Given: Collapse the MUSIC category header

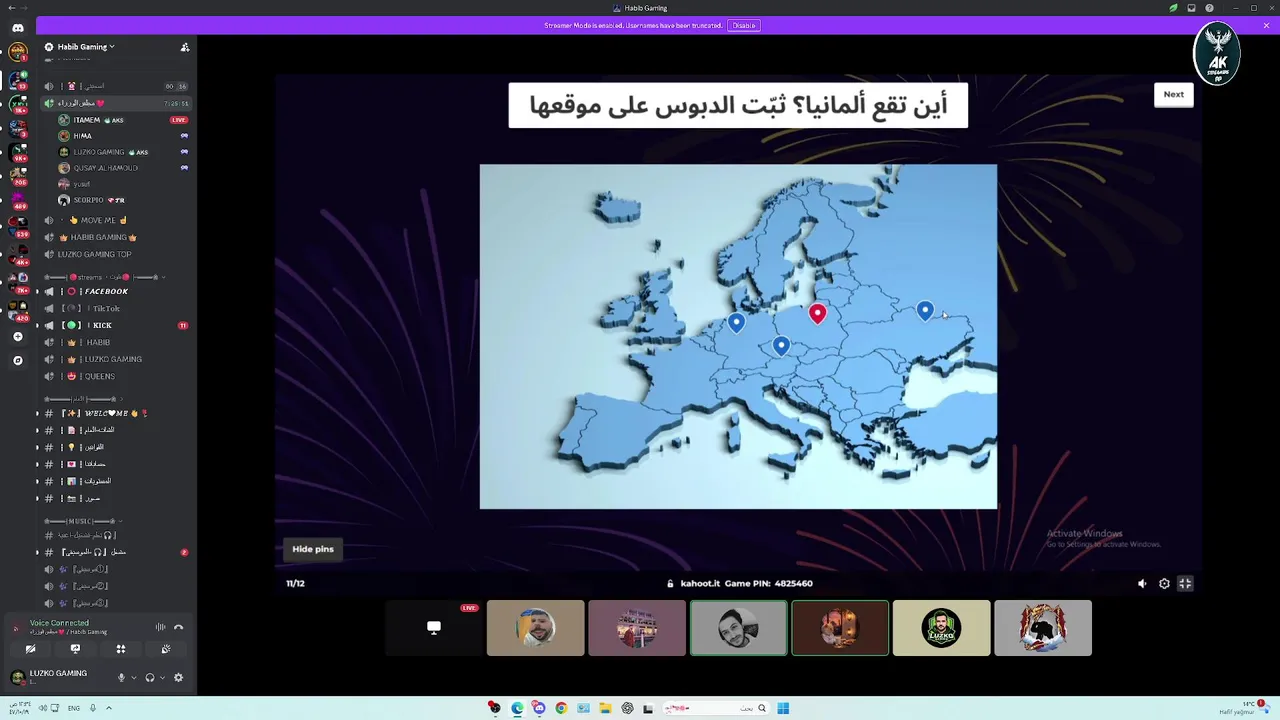Looking at the screenshot, I should click(82, 521).
